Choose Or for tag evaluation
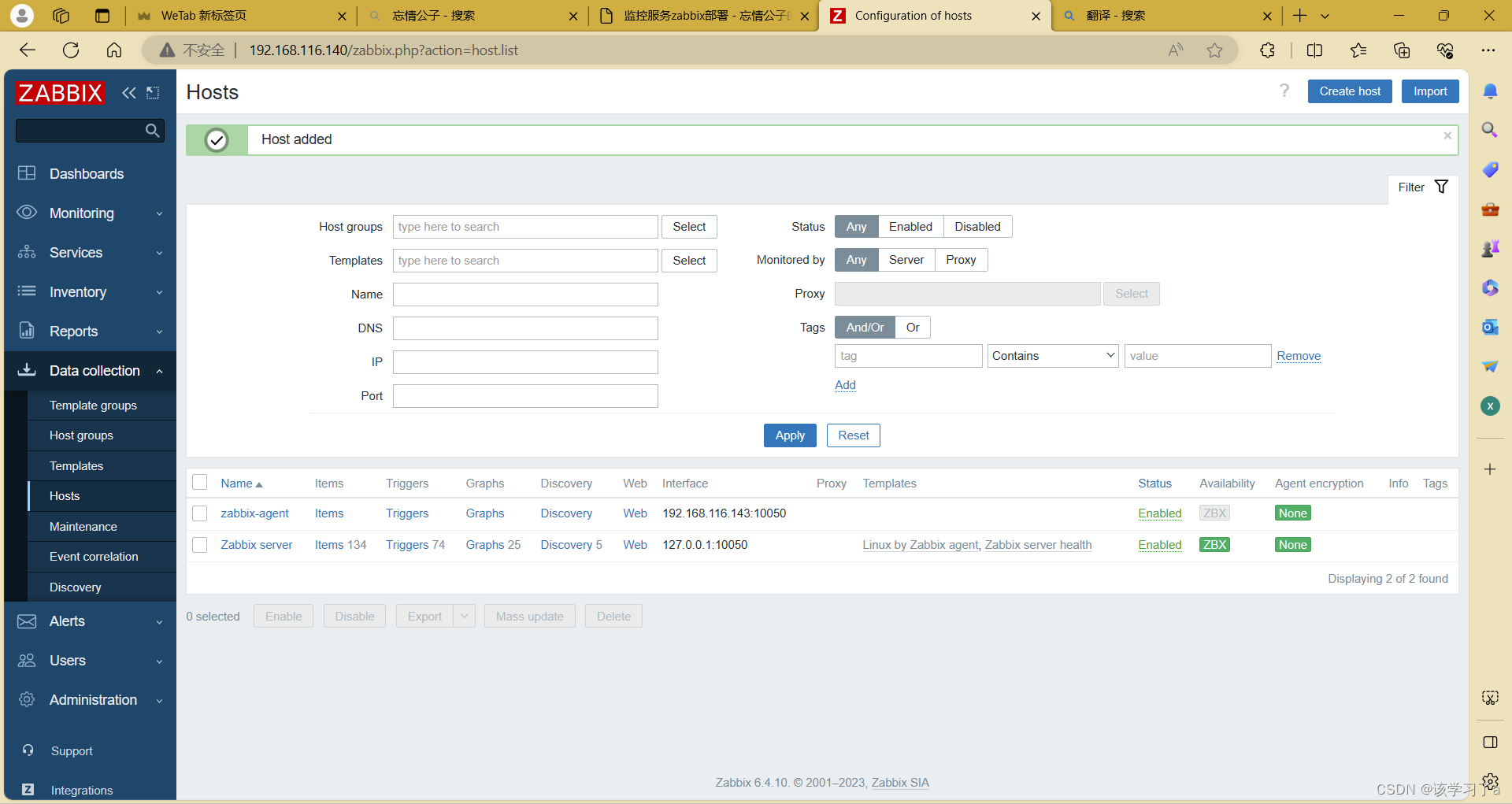Viewport: 1512px width, 804px height. pos(913,328)
